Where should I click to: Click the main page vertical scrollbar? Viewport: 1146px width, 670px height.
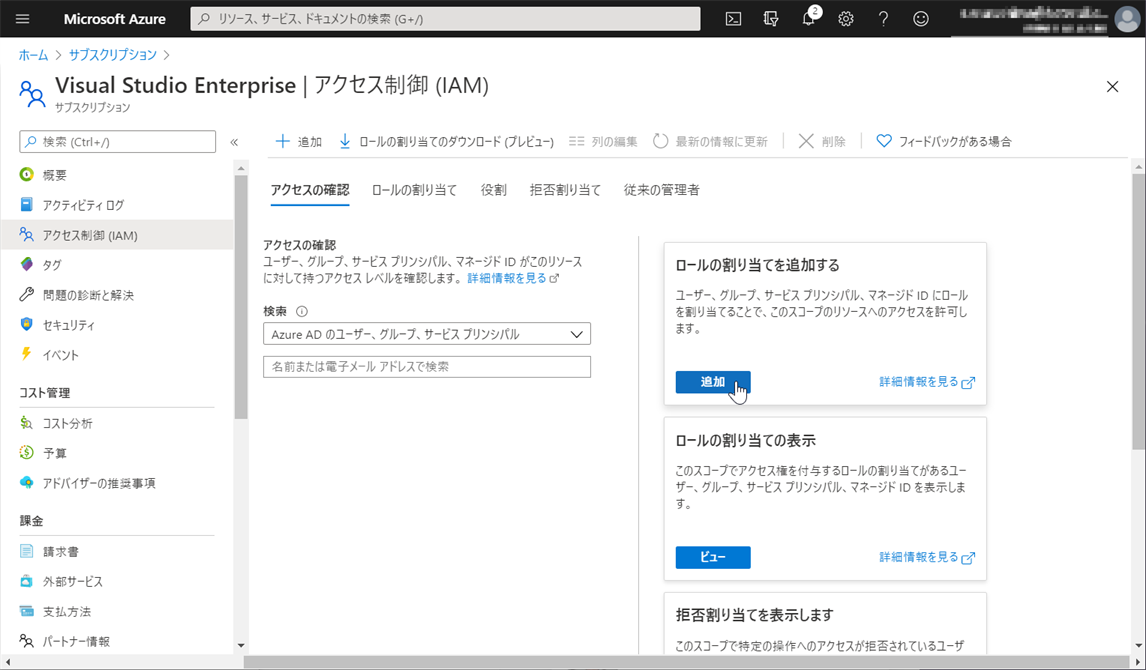[1138, 313]
